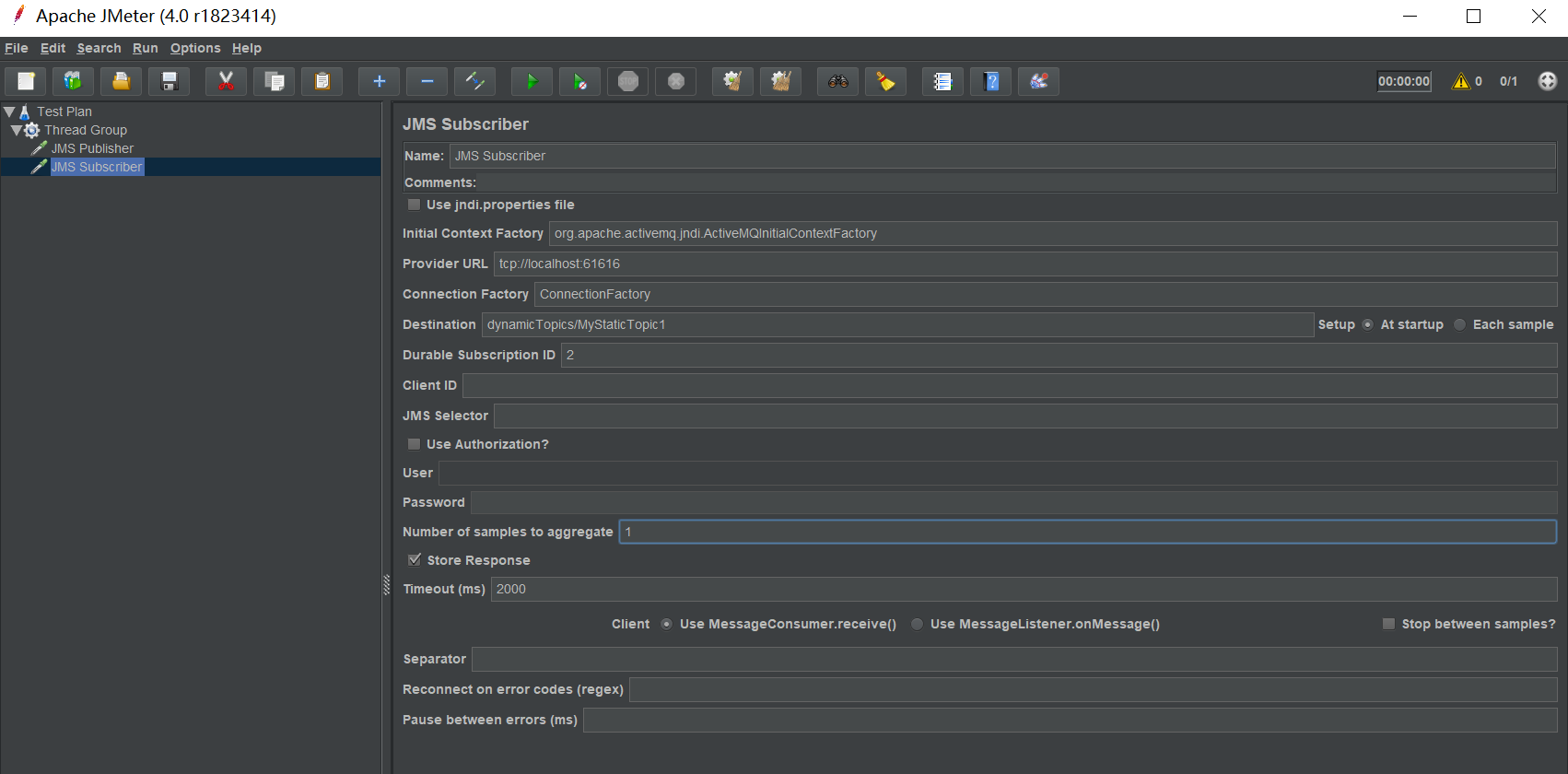Cut the selected element with scissors icon

(226, 81)
